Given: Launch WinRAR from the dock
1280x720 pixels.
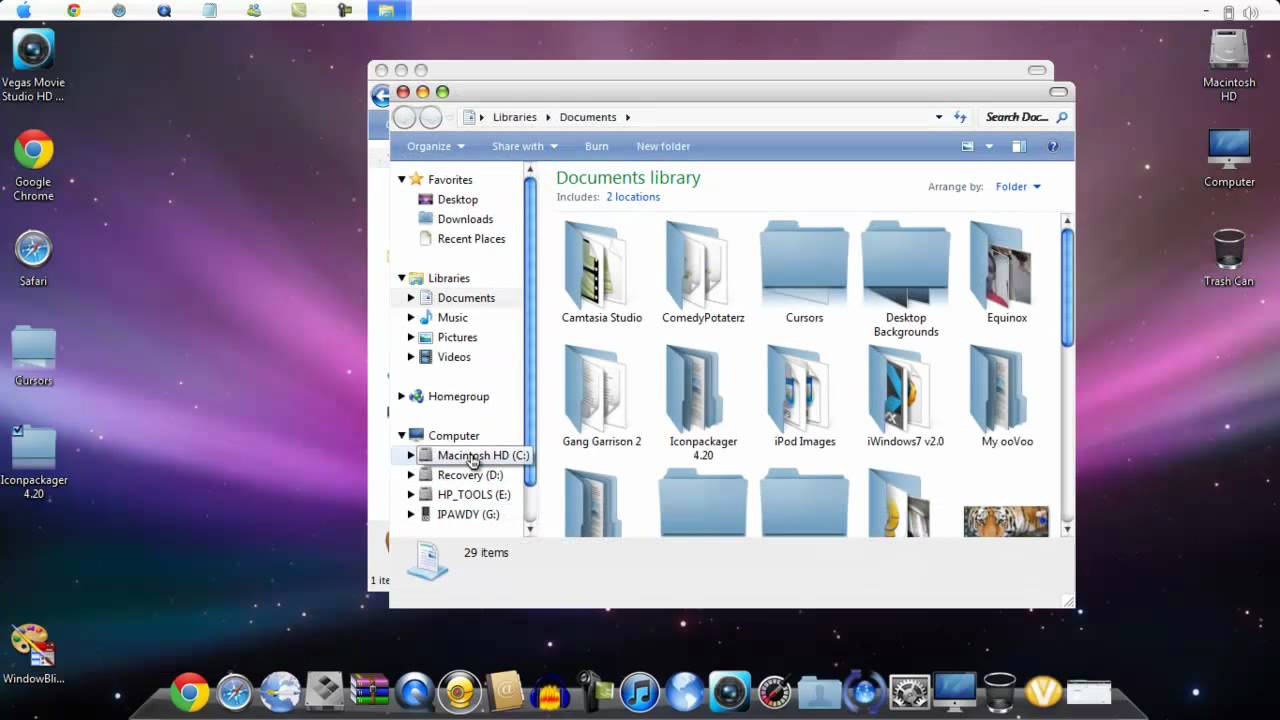Looking at the screenshot, I should [370, 691].
